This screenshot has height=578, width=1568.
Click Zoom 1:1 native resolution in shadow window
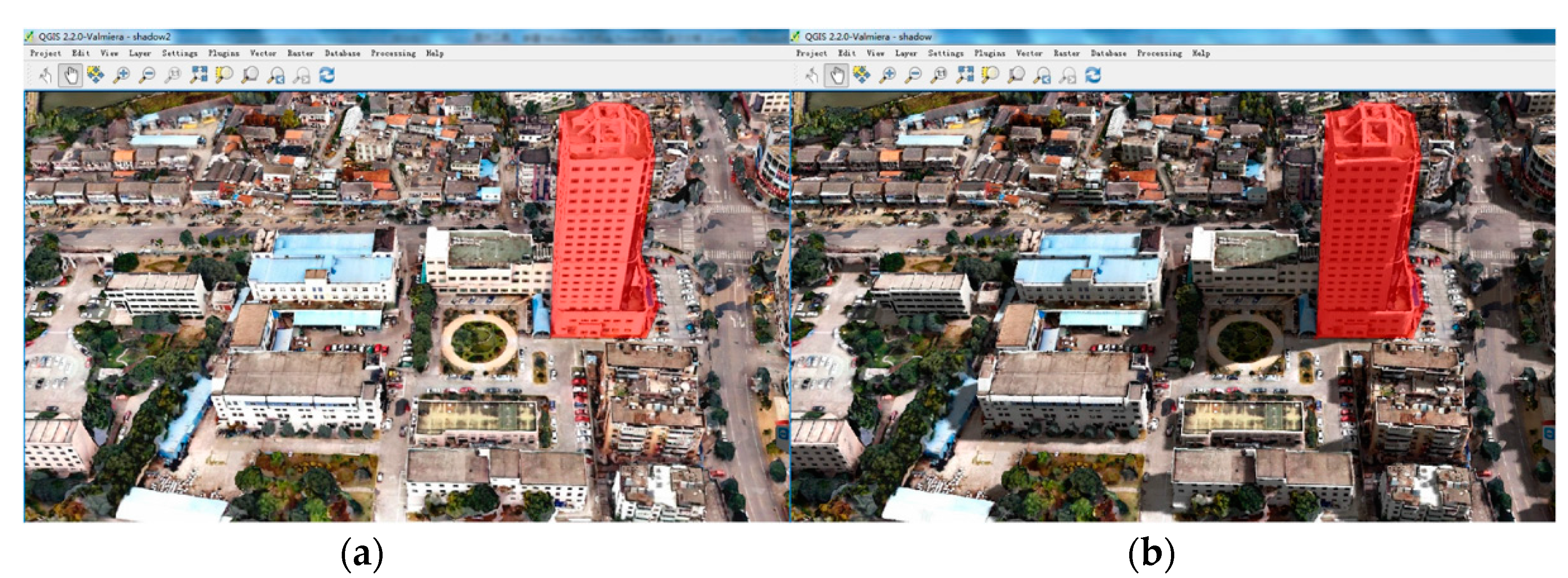tap(939, 76)
